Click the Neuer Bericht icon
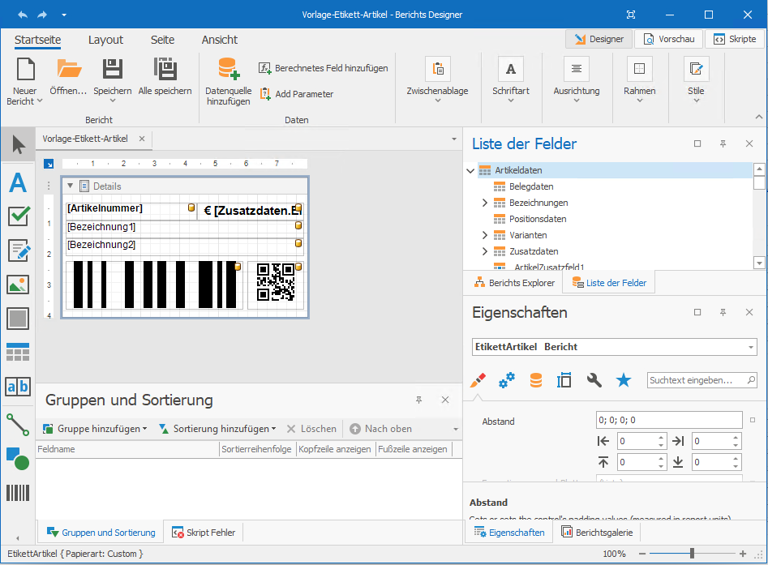The height and width of the screenshot is (565, 768). (25, 69)
